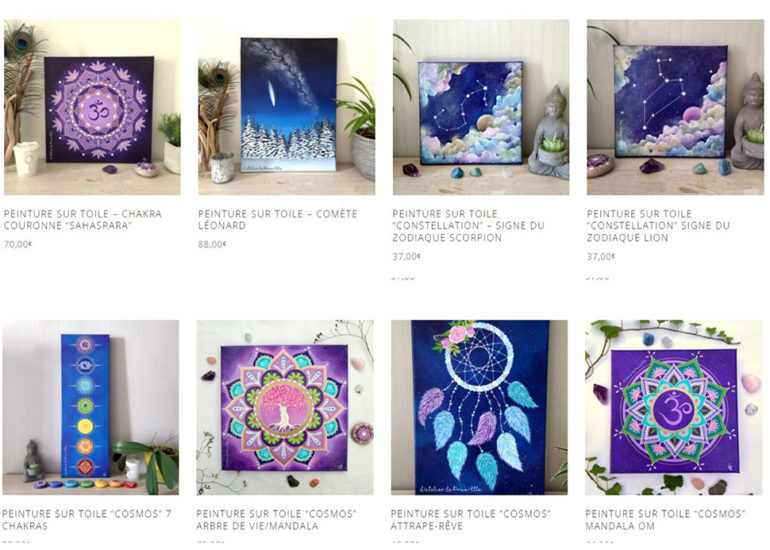The height and width of the screenshot is (550, 770).
Task: Open the Signe du Zodiaque Lion title link
Action: [x=658, y=225]
